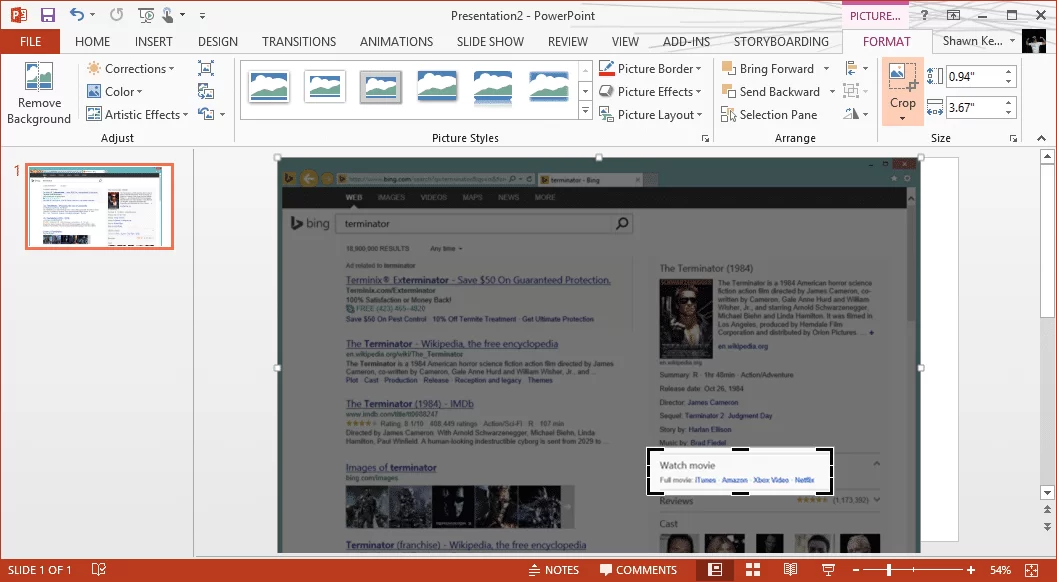
Task: Click Bring Forward
Action: 768,69
